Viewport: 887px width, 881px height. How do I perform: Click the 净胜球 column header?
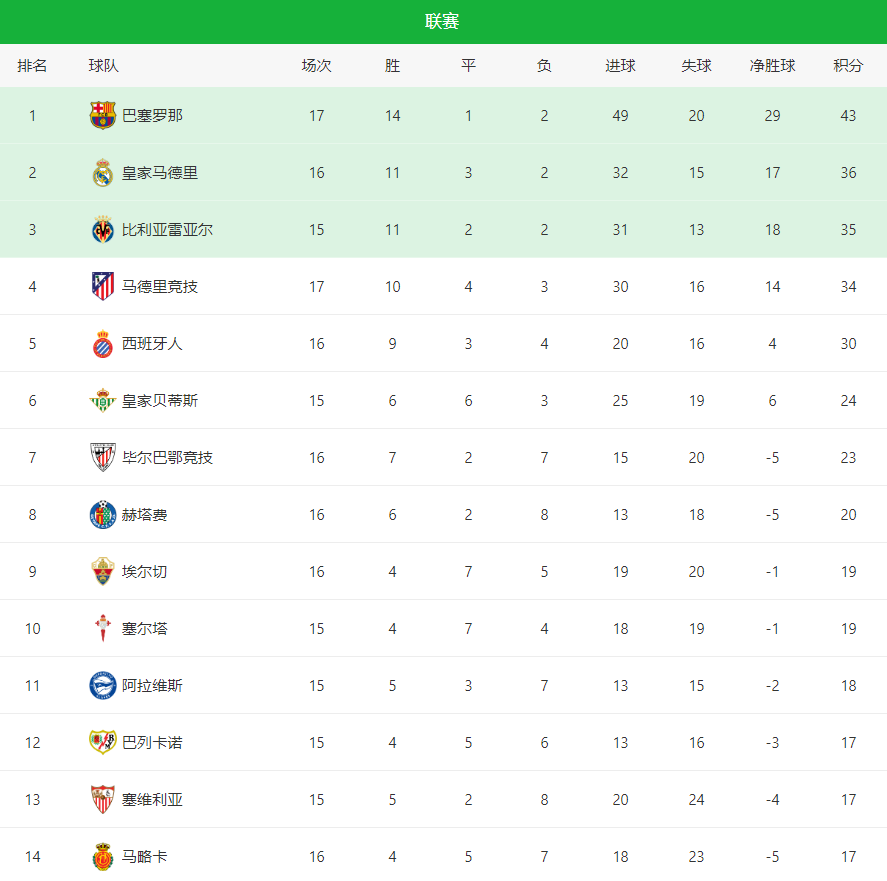[x=772, y=66]
